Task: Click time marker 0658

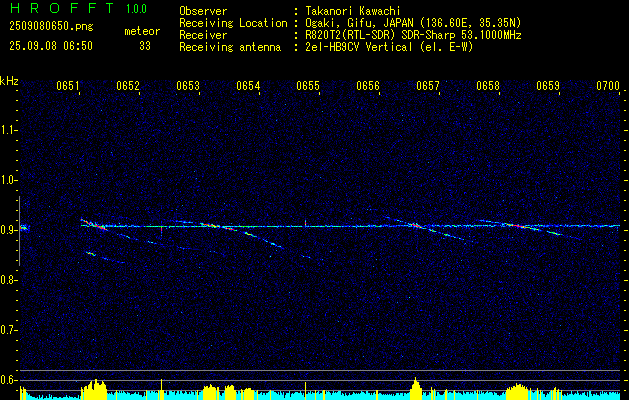Action: (x=488, y=86)
